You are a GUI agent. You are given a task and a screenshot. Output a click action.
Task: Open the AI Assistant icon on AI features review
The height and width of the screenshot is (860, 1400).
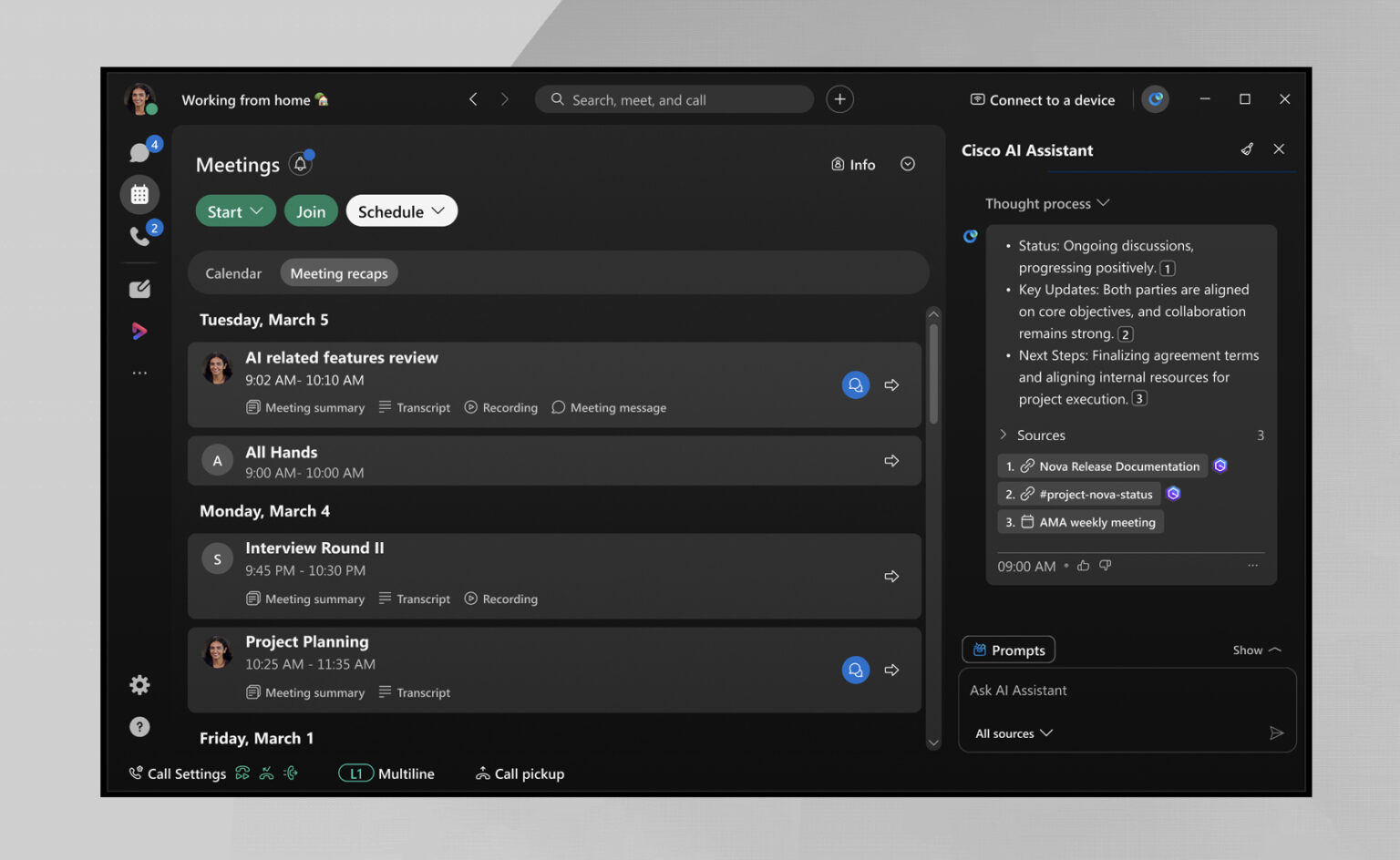point(855,384)
